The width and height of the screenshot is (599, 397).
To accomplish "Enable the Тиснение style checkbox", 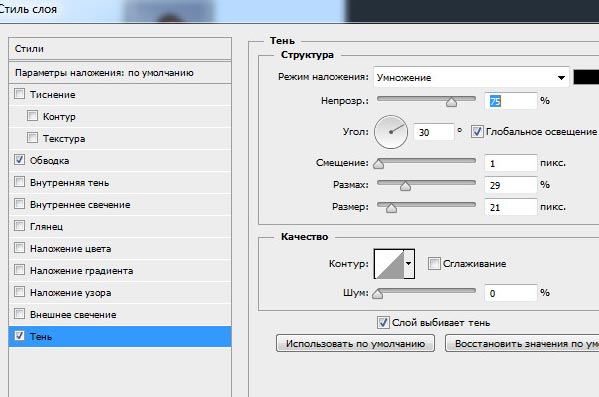I will [x=19, y=94].
